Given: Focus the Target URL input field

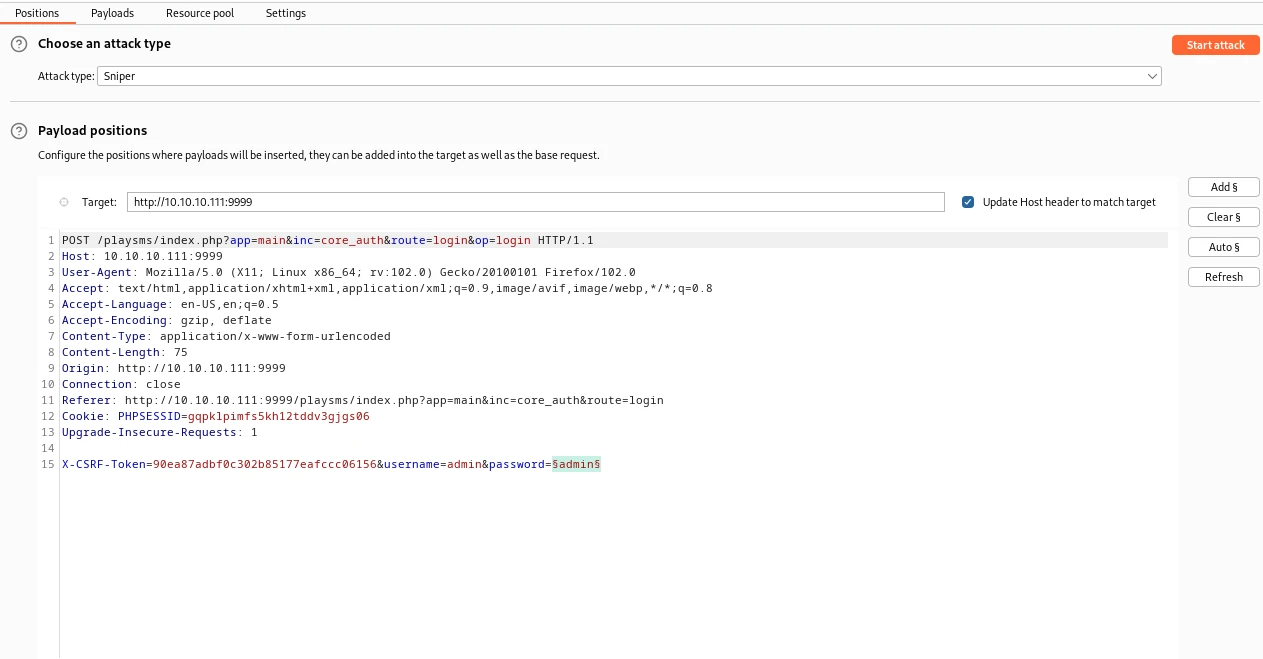Looking at the screenshot, I should coord(535,202).
